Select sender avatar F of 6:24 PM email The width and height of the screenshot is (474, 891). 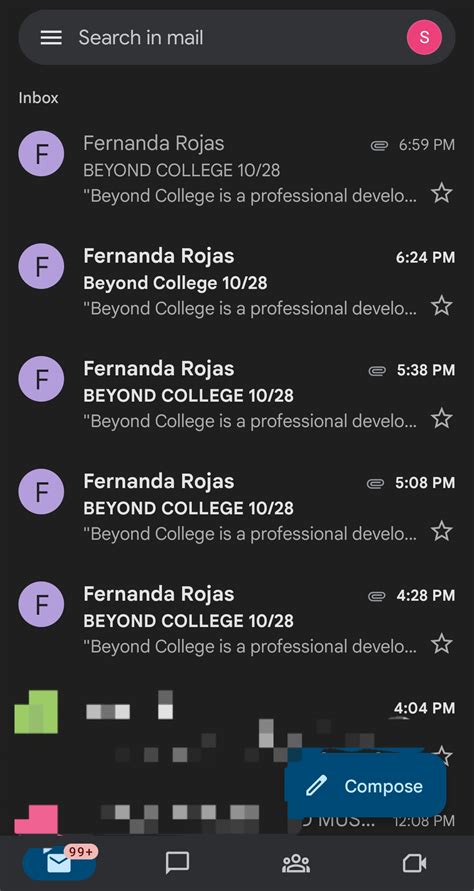click(41, 266)
